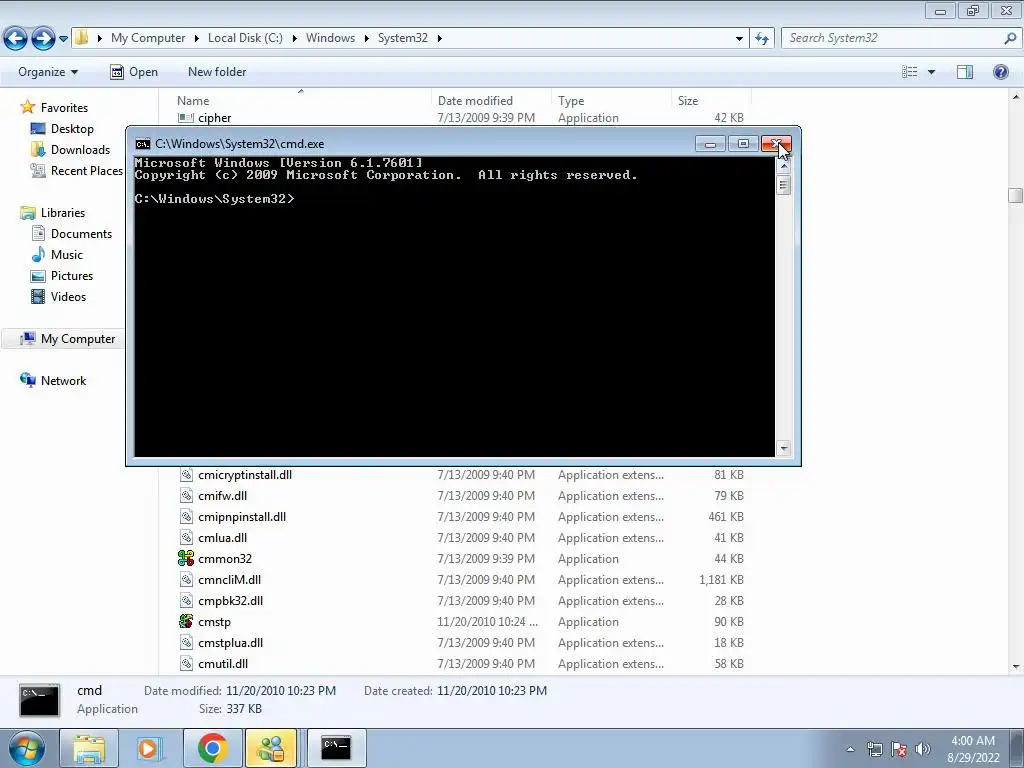
Task: Select My Computer in the address breadcrumb
Action: click(148, 38)
